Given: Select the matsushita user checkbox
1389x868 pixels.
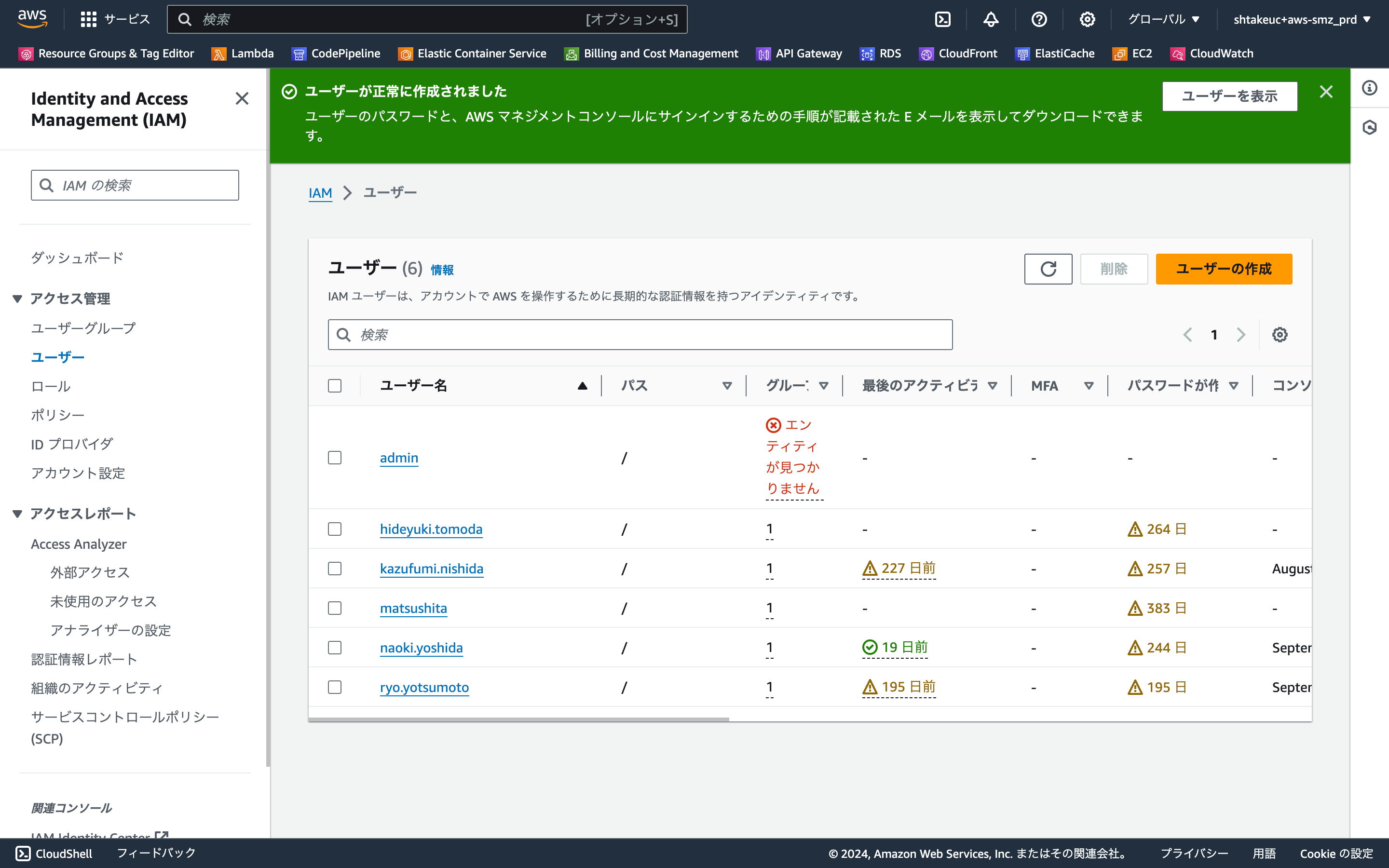Looking at the screenshot, I should (335, 608).
